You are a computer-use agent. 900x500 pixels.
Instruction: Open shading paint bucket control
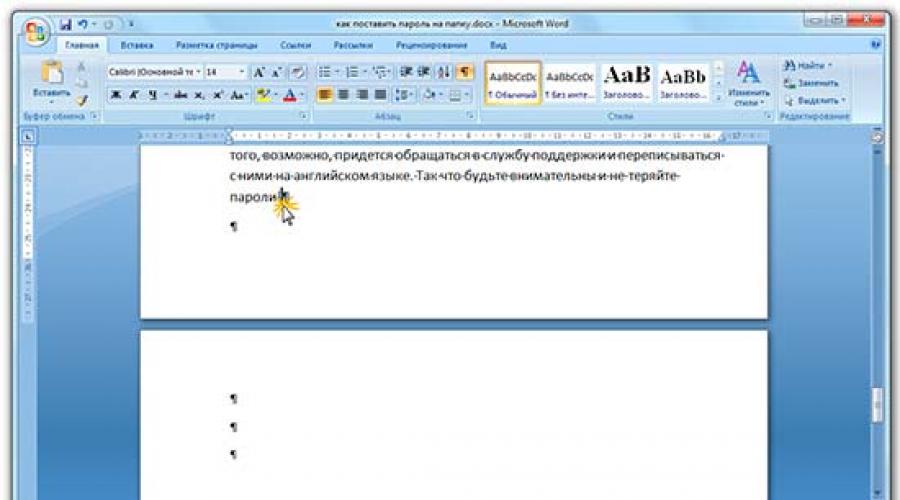pos(429,95)
